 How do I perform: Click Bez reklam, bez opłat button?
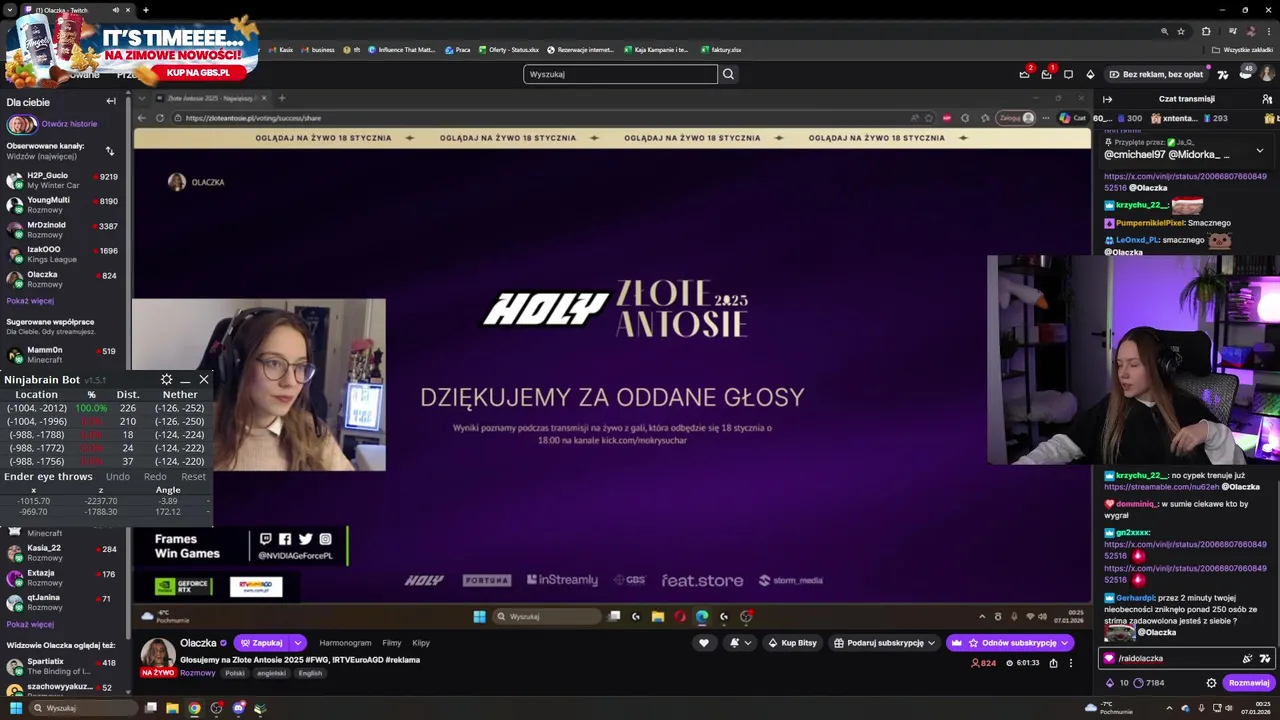[x=1156, y=74]
